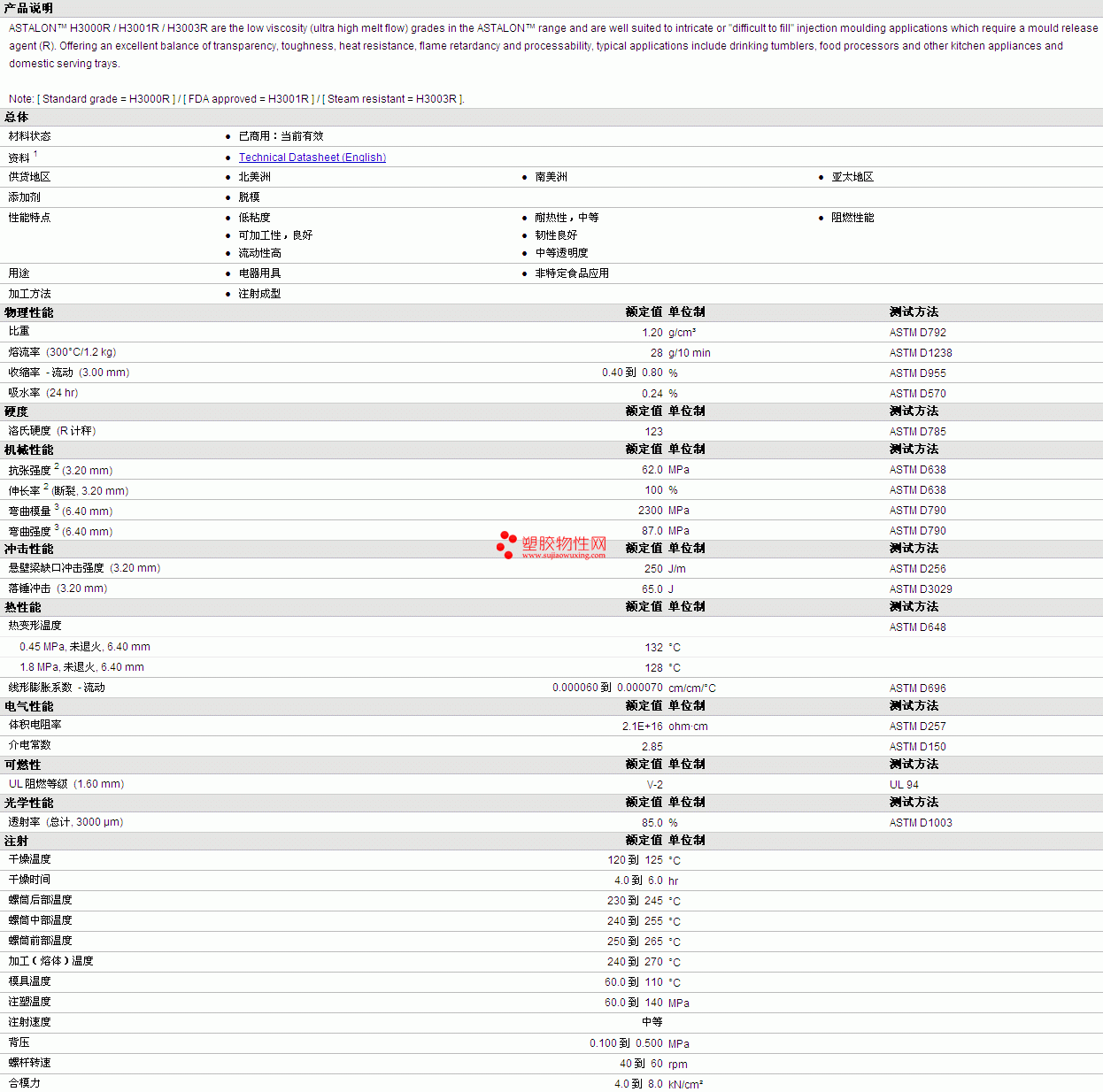
Task: Select ASTM D648 test method
Action: [918, 627]
